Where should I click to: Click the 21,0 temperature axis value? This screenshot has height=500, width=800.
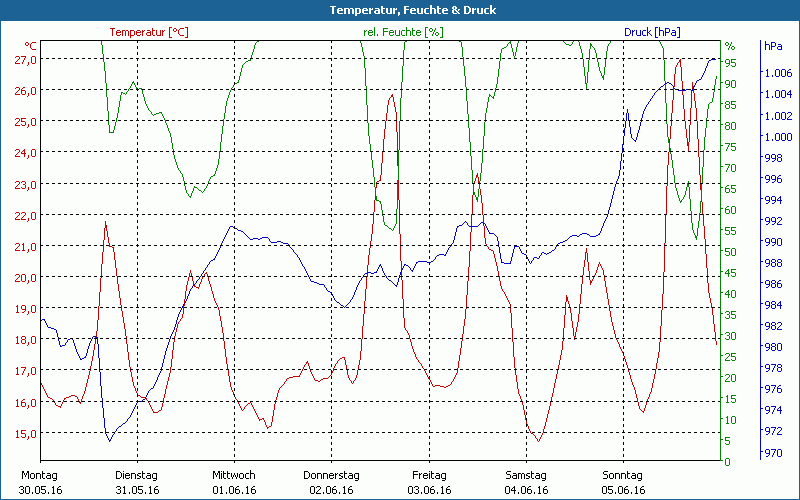click(25, 246)
